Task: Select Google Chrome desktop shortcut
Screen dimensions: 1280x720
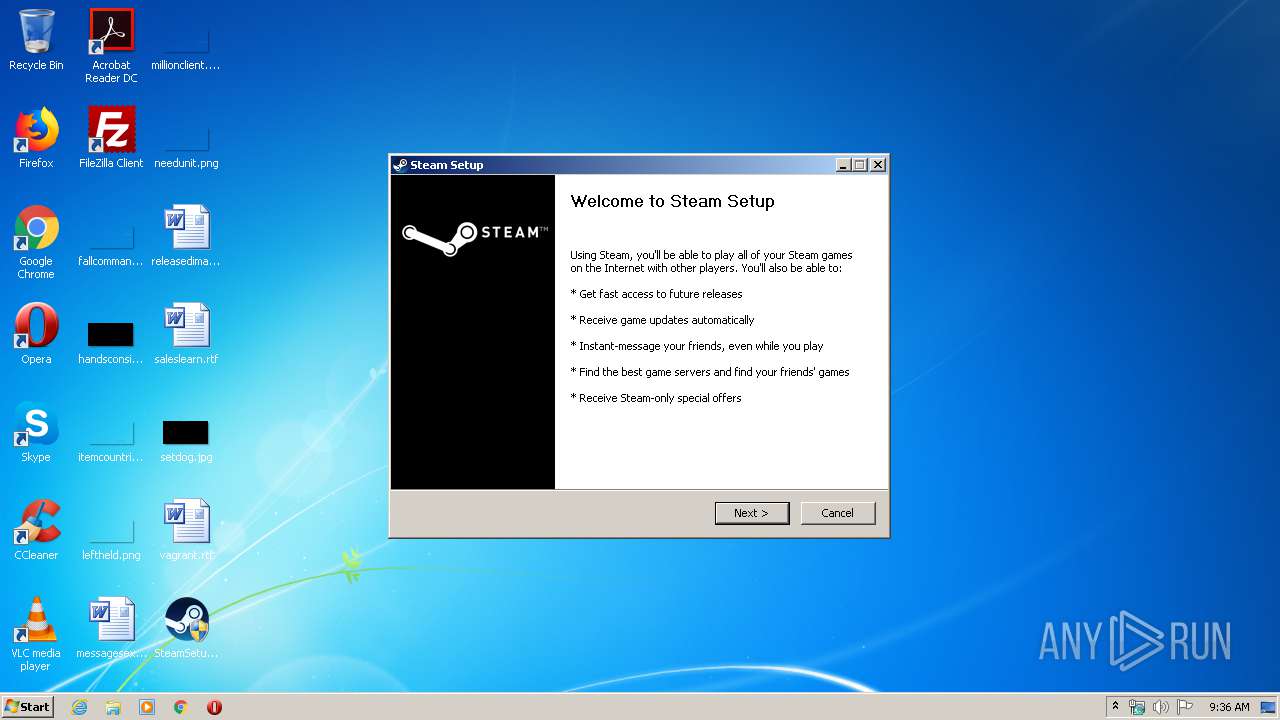Action: (36, 242)
